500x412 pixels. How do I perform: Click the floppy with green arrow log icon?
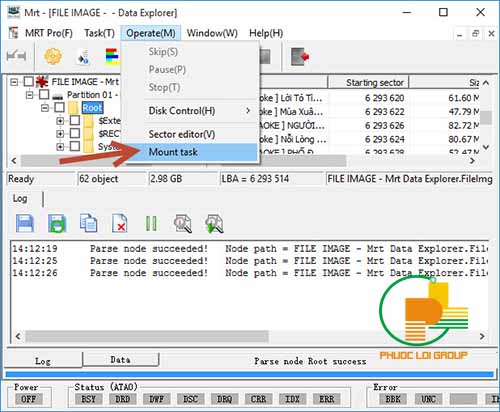[x=57, y=223]
